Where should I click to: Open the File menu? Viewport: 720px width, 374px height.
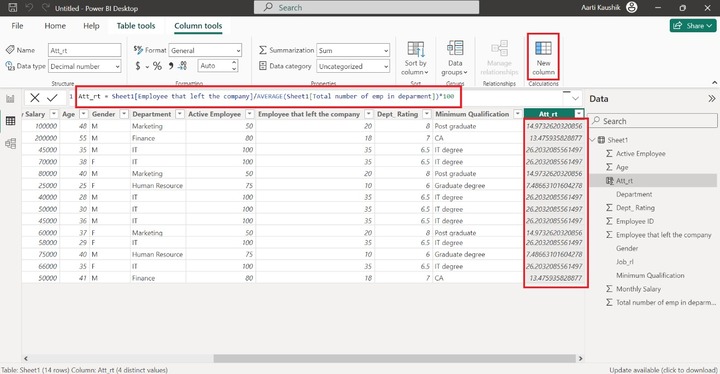click(x=17, y=26)
